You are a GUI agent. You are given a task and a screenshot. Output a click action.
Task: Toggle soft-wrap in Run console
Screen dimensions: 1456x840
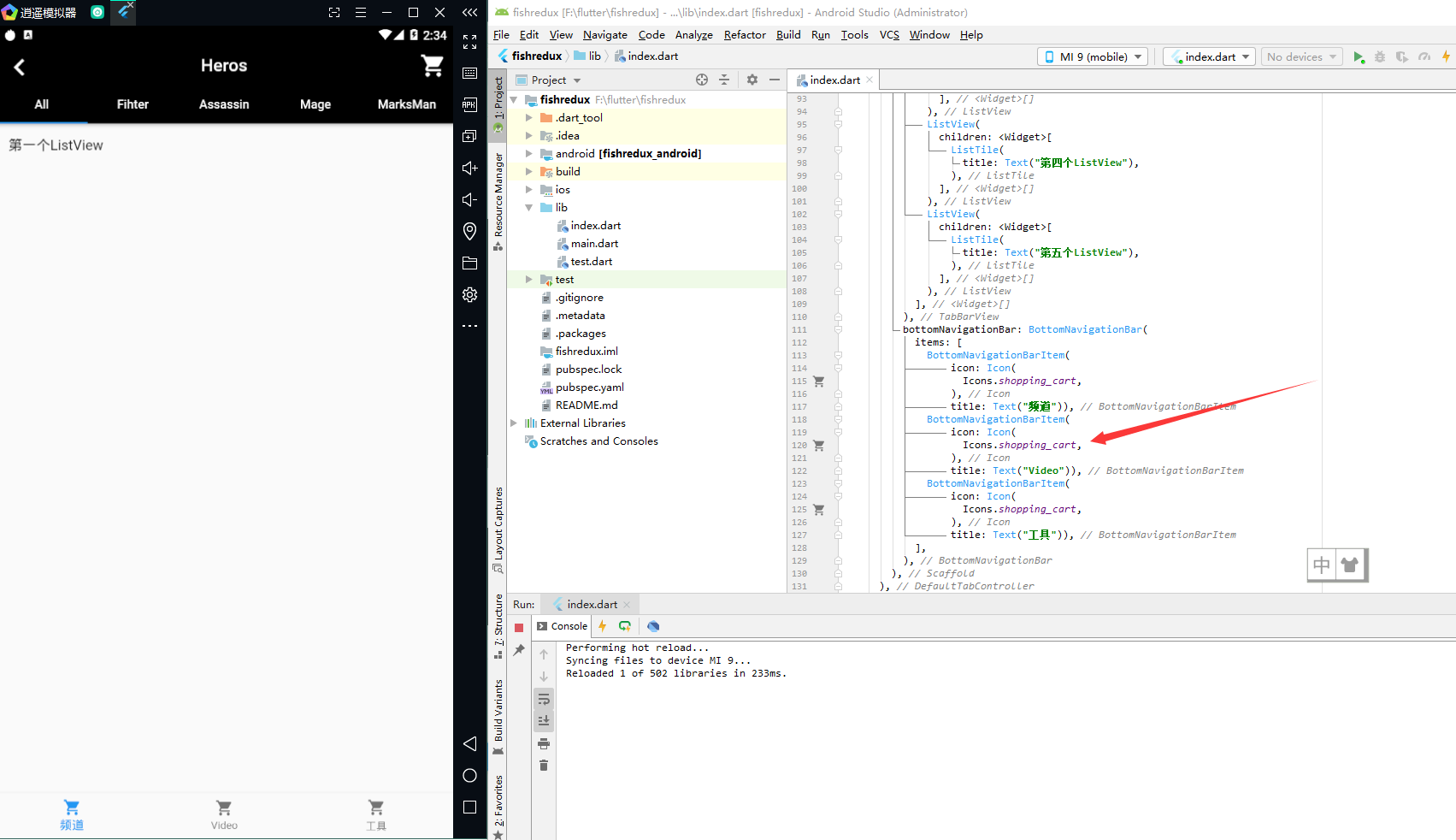(x=544, y=699)
